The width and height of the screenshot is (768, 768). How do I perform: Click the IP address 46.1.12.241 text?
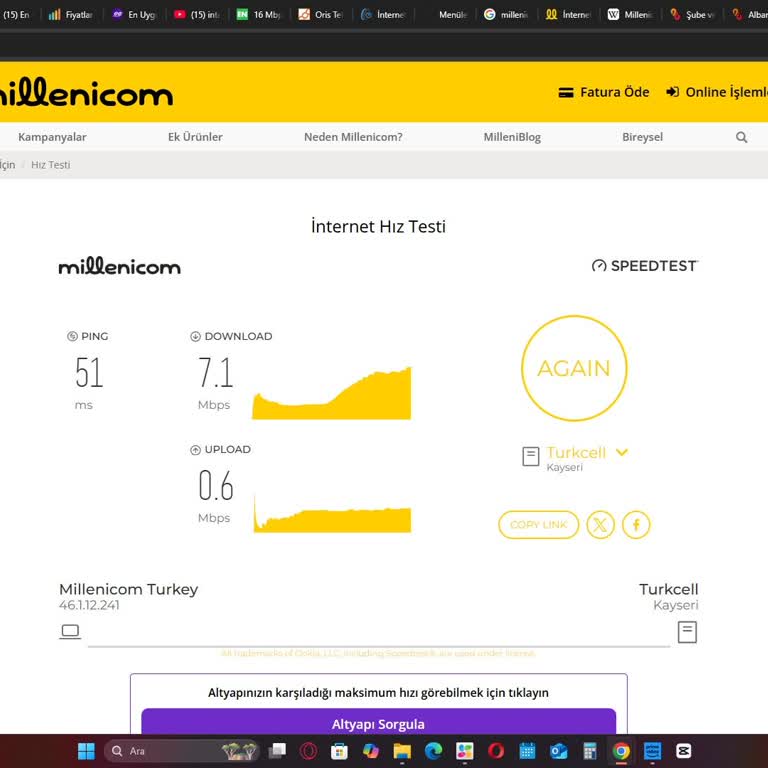89,605
